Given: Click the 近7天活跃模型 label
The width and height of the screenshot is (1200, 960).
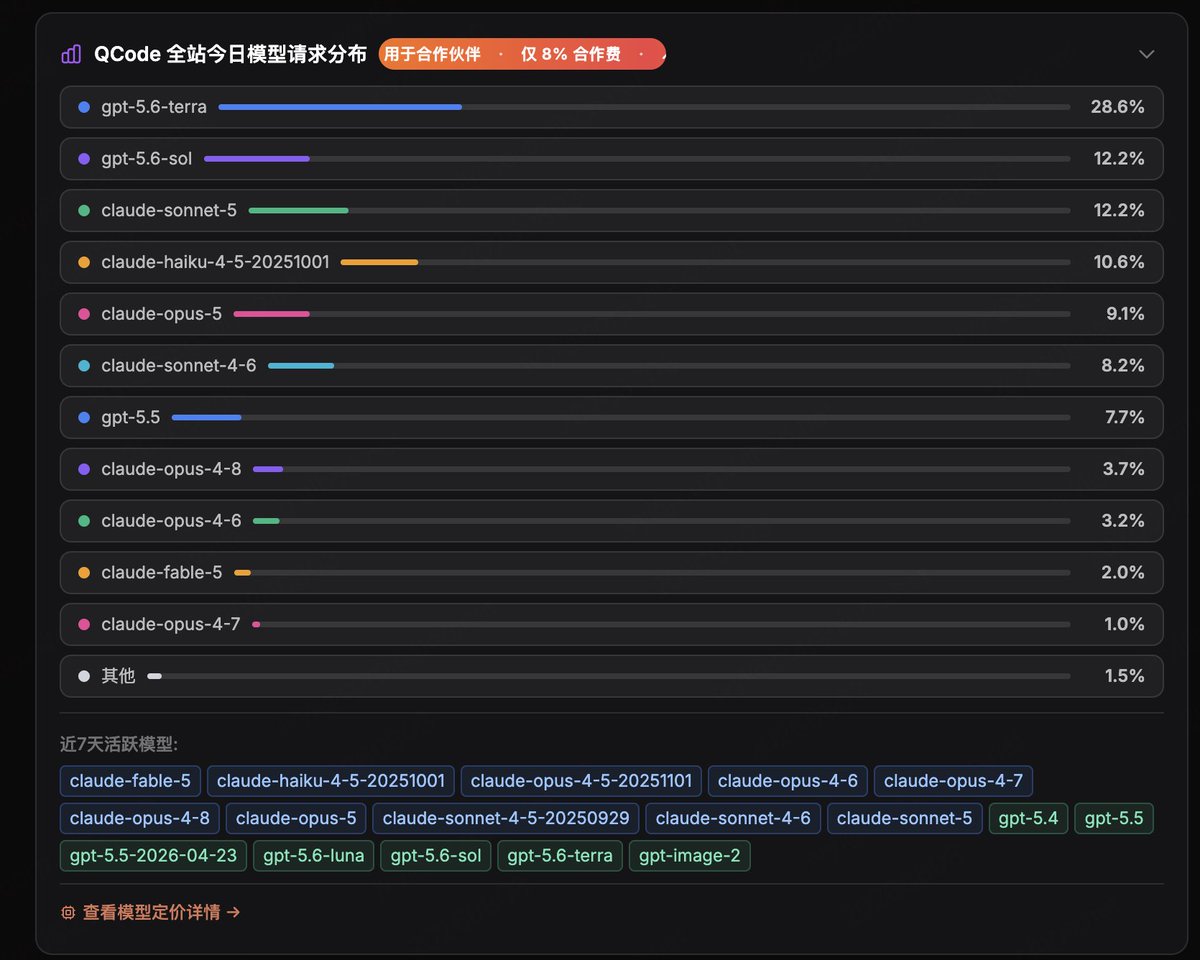Looking at the screenshot, I should coord(119,744).
